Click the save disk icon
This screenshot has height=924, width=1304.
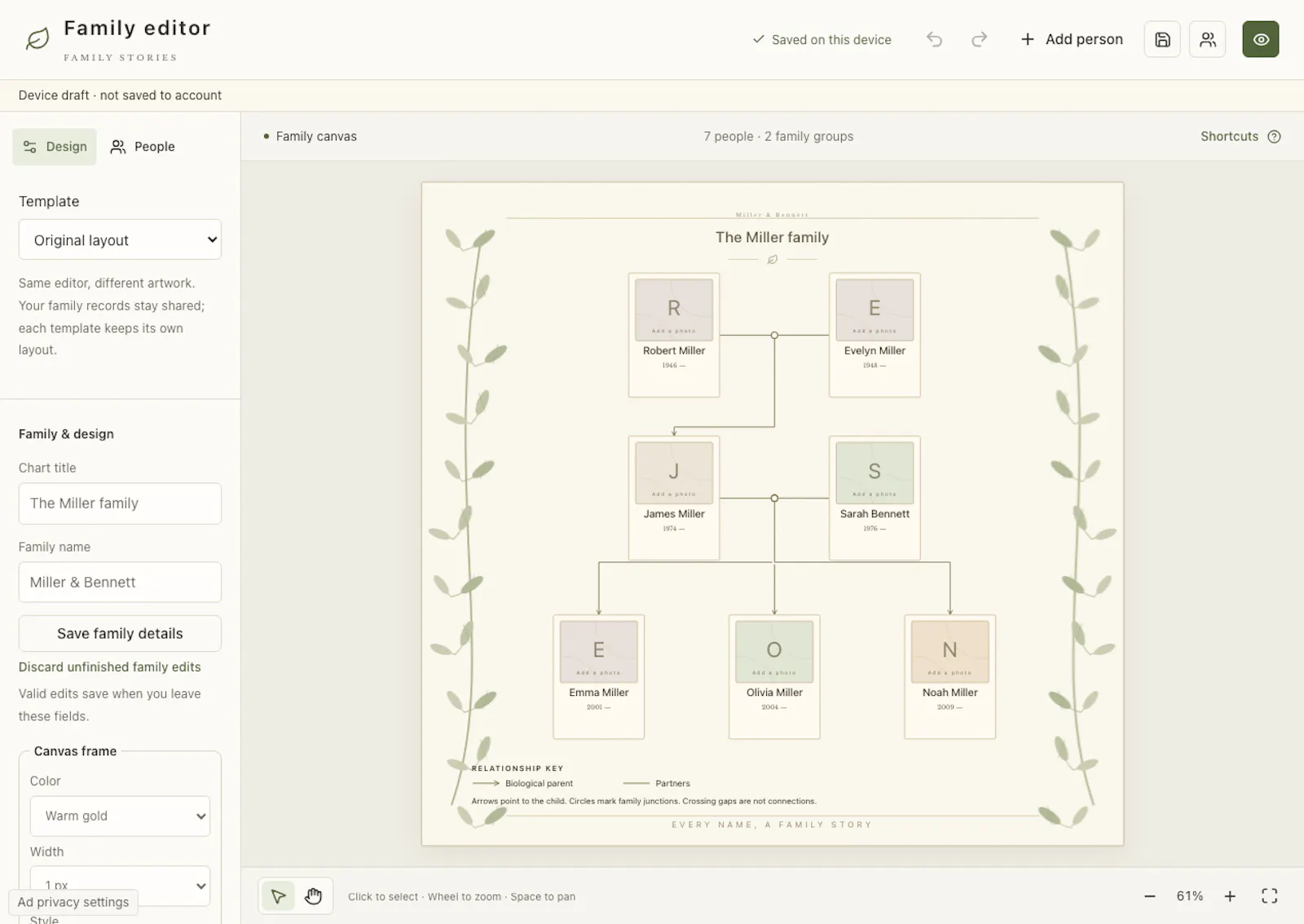click(x=1162, y=39)
